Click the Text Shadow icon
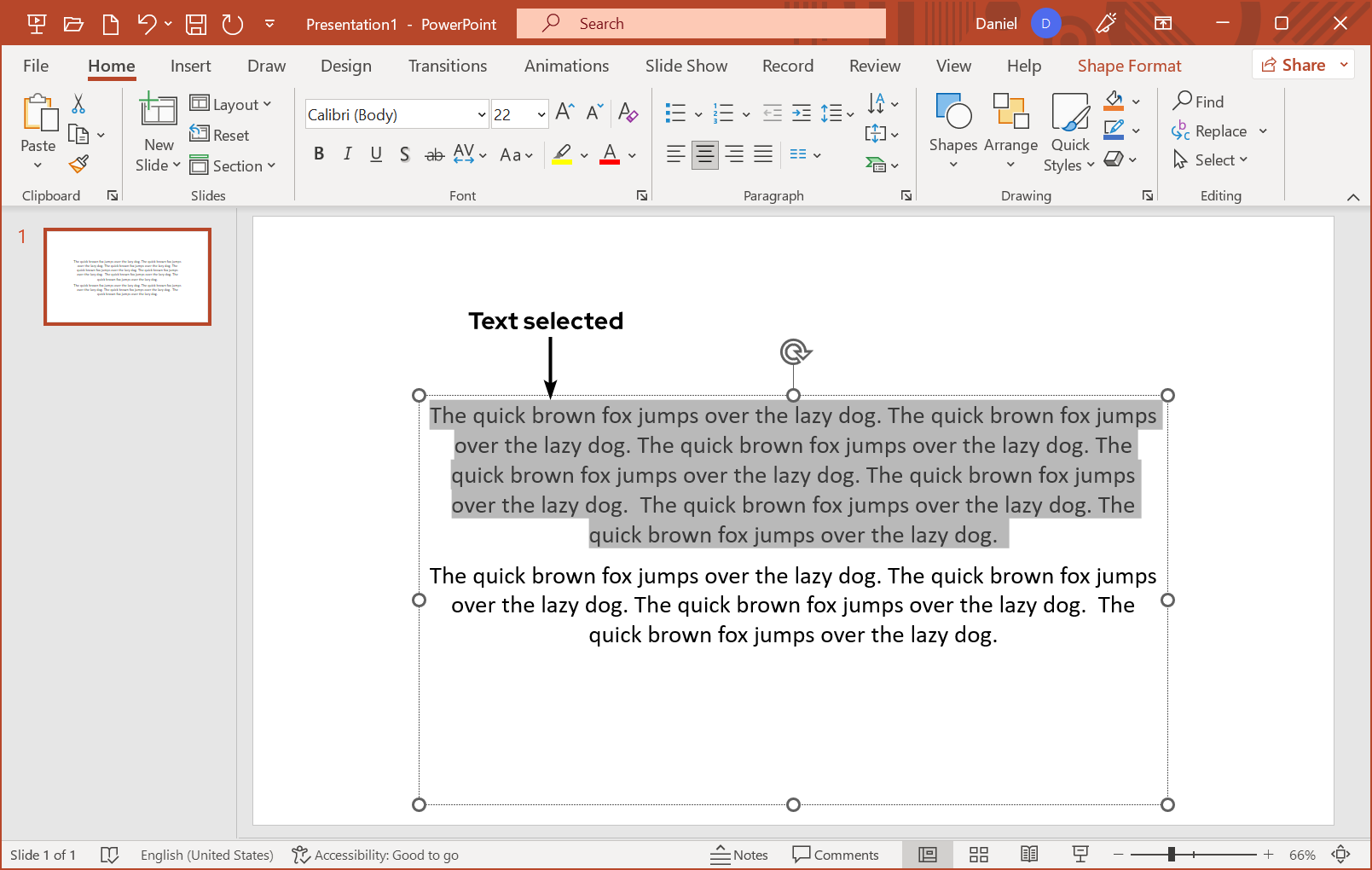 click(405, 154)
